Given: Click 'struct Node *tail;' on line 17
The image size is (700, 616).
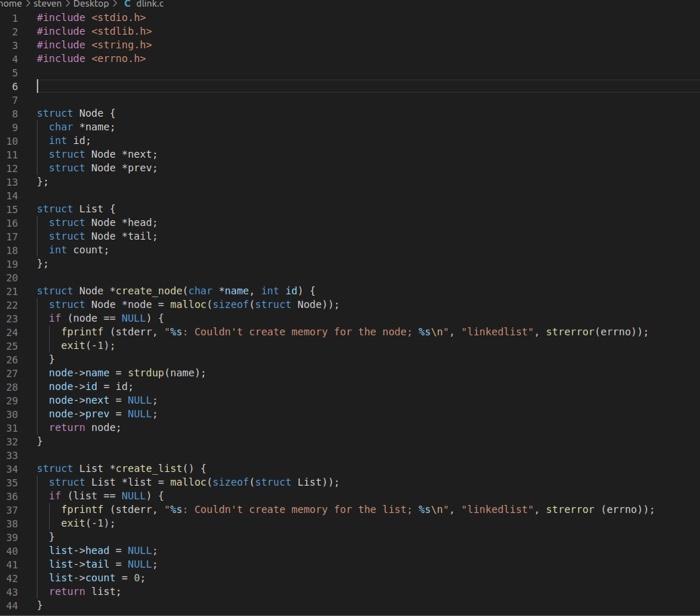Looking at the screenshot, I should pyautogui.click(x=103, y=236).
